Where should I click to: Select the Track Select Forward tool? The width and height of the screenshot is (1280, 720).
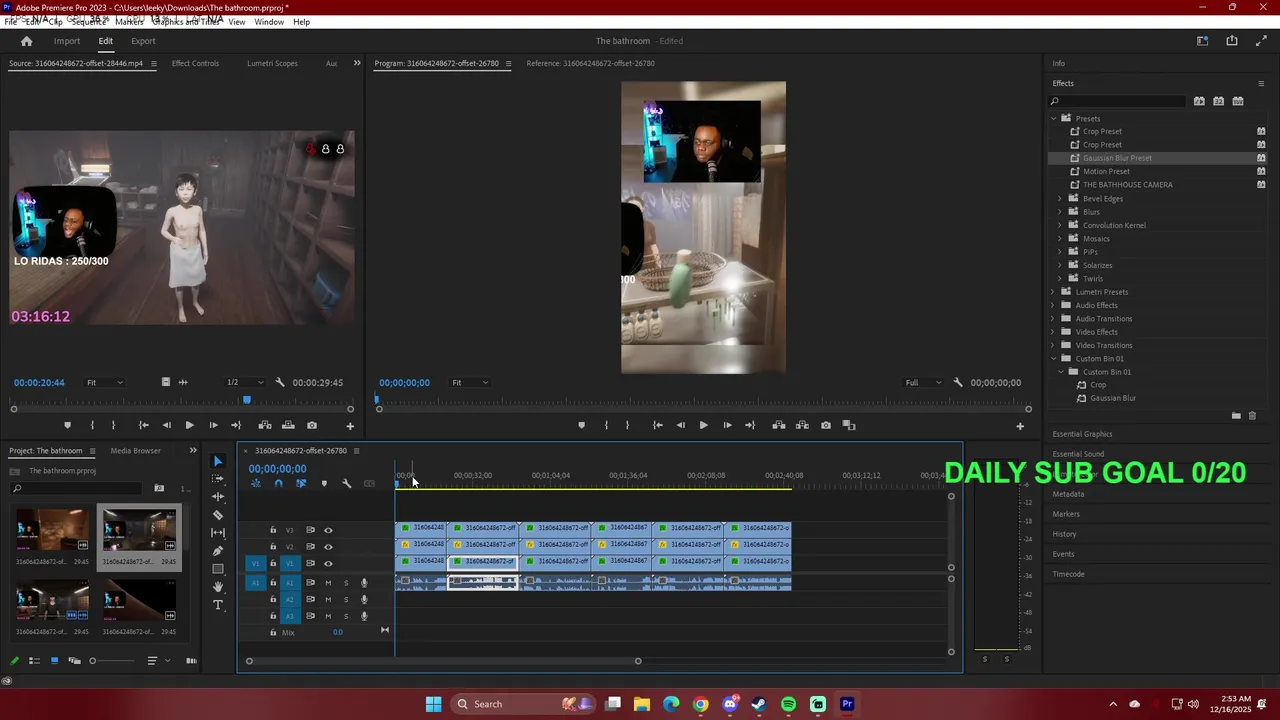click(218, 479)
